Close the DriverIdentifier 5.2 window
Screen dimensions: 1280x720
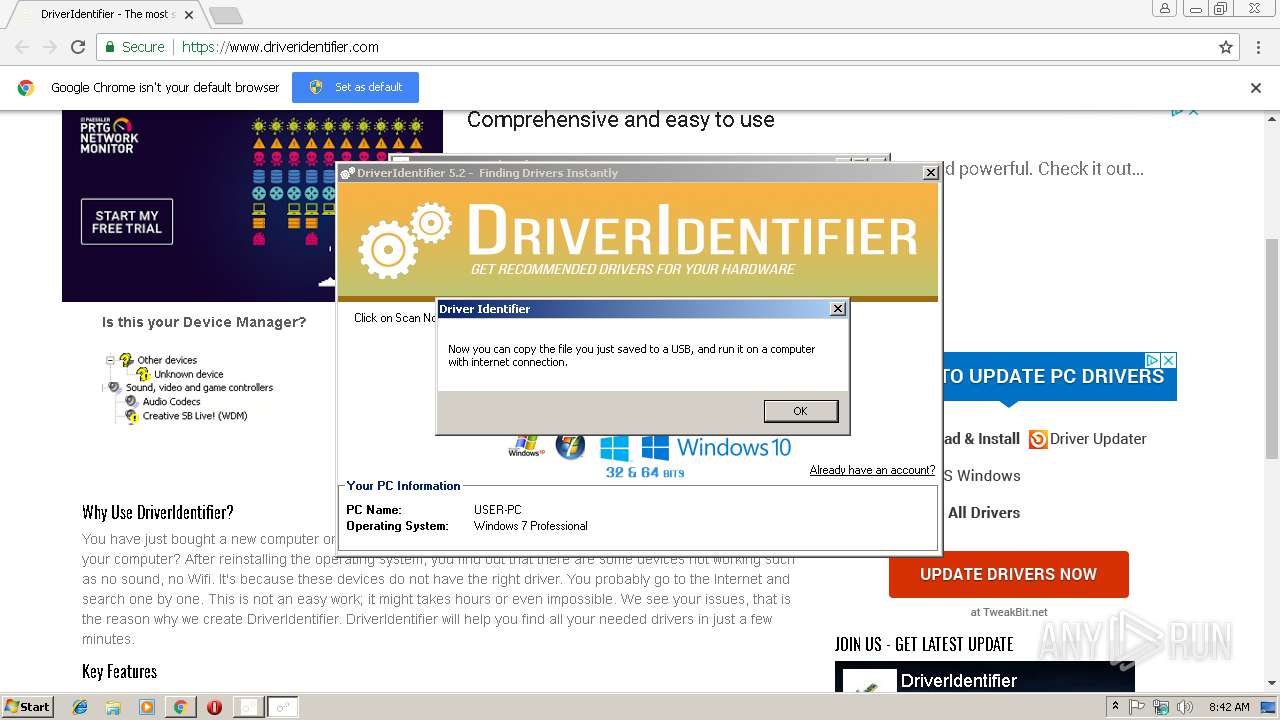pyautogui.click(x=930, y=173)
